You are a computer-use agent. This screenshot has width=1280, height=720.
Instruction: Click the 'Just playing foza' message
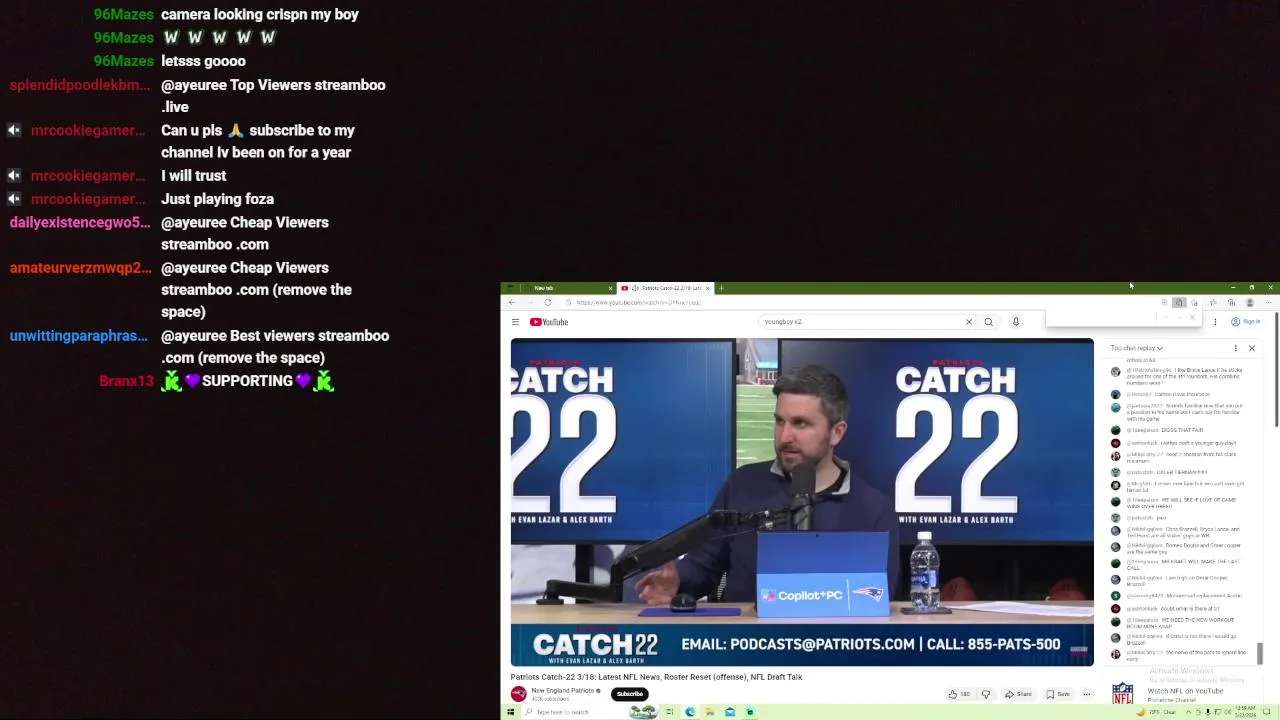point(217,199)
